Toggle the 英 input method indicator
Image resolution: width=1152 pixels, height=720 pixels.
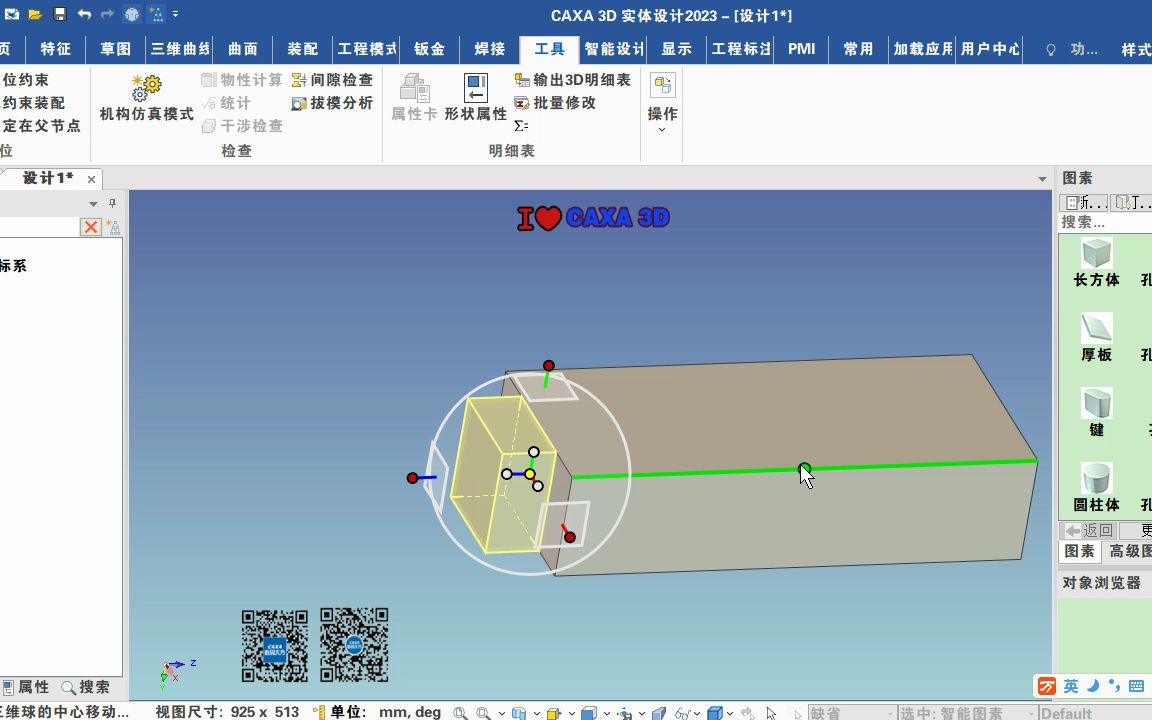coord(1069,685)
